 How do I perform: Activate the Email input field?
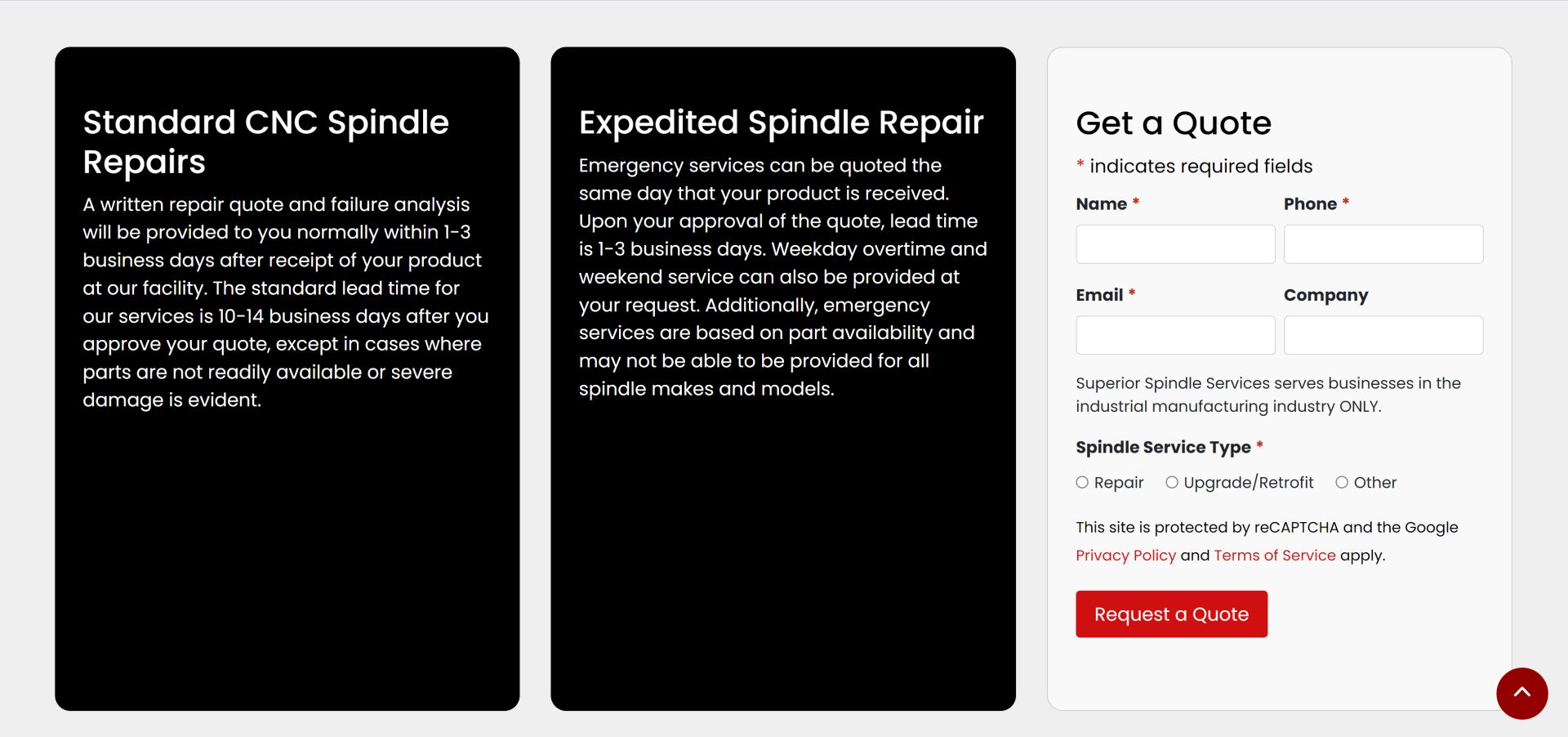[x=1175, y=335]
